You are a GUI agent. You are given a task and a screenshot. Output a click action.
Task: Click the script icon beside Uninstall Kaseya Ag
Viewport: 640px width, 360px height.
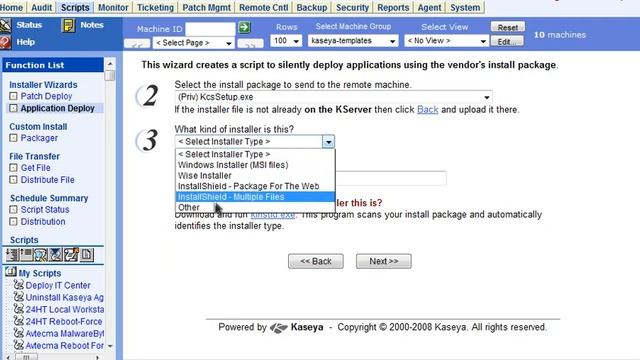point(18,297)
